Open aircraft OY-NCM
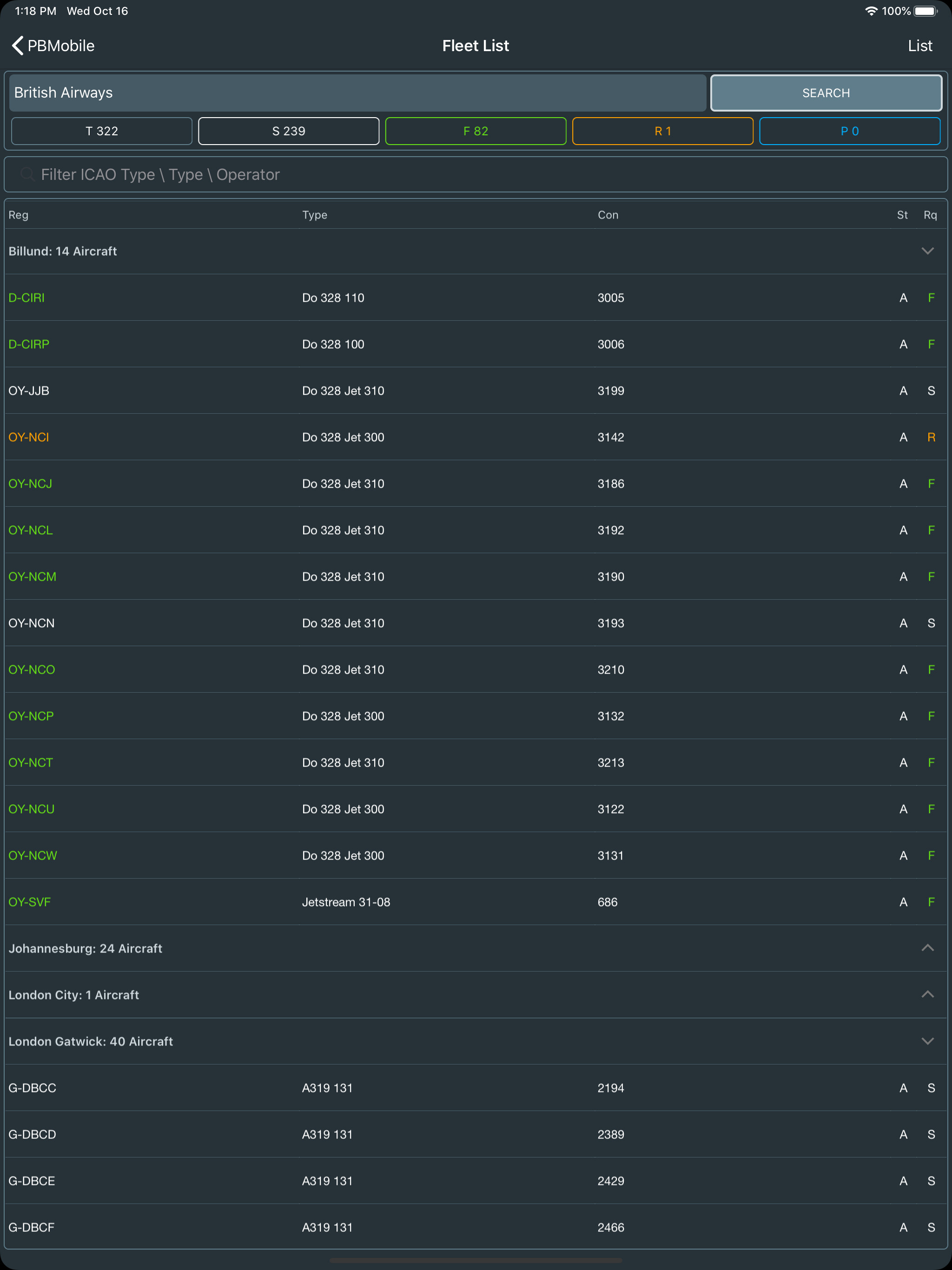The image size is (952, 1270). coord(476,577)
